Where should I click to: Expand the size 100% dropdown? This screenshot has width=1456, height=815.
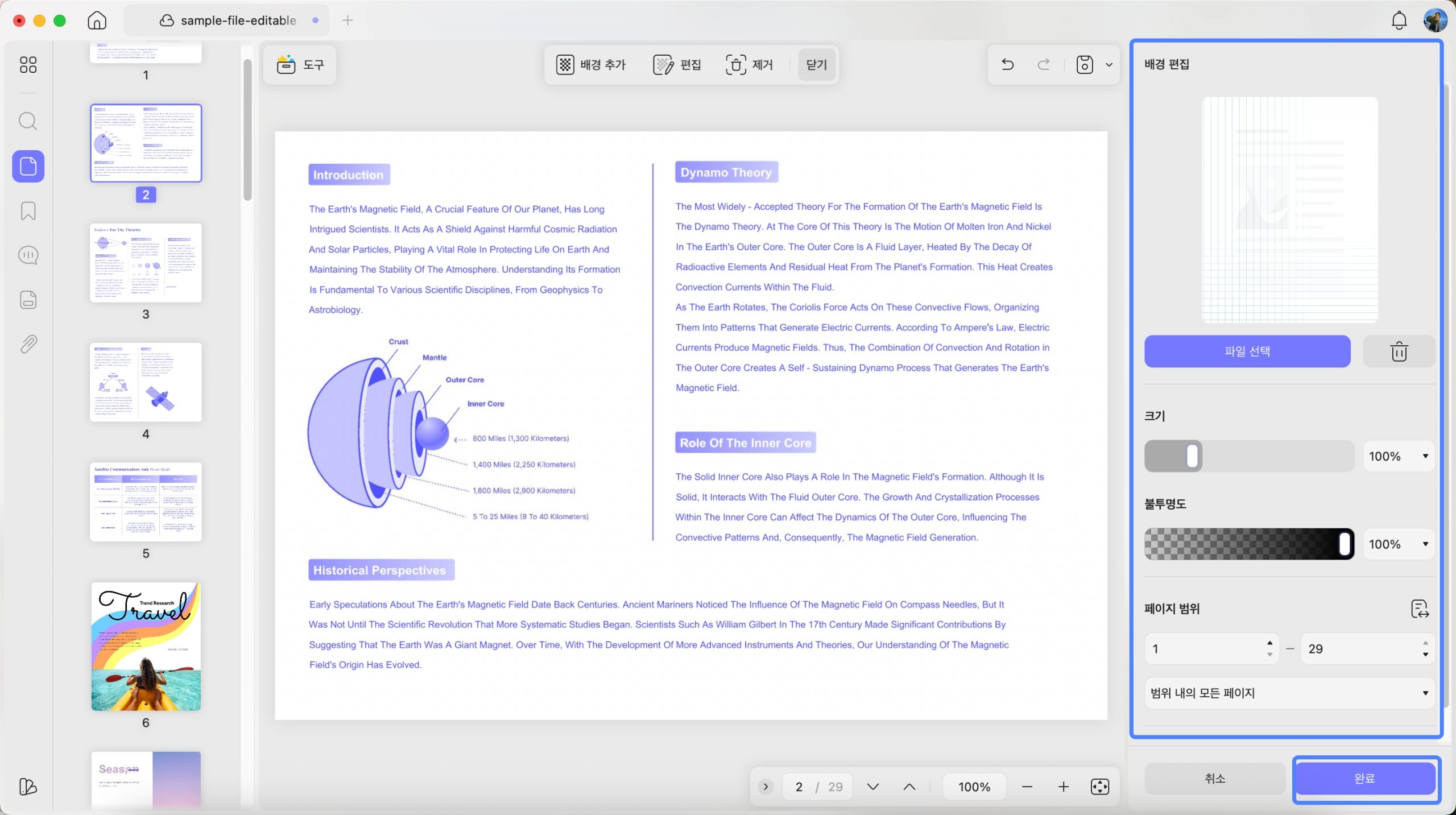(x=1399, y=456)
